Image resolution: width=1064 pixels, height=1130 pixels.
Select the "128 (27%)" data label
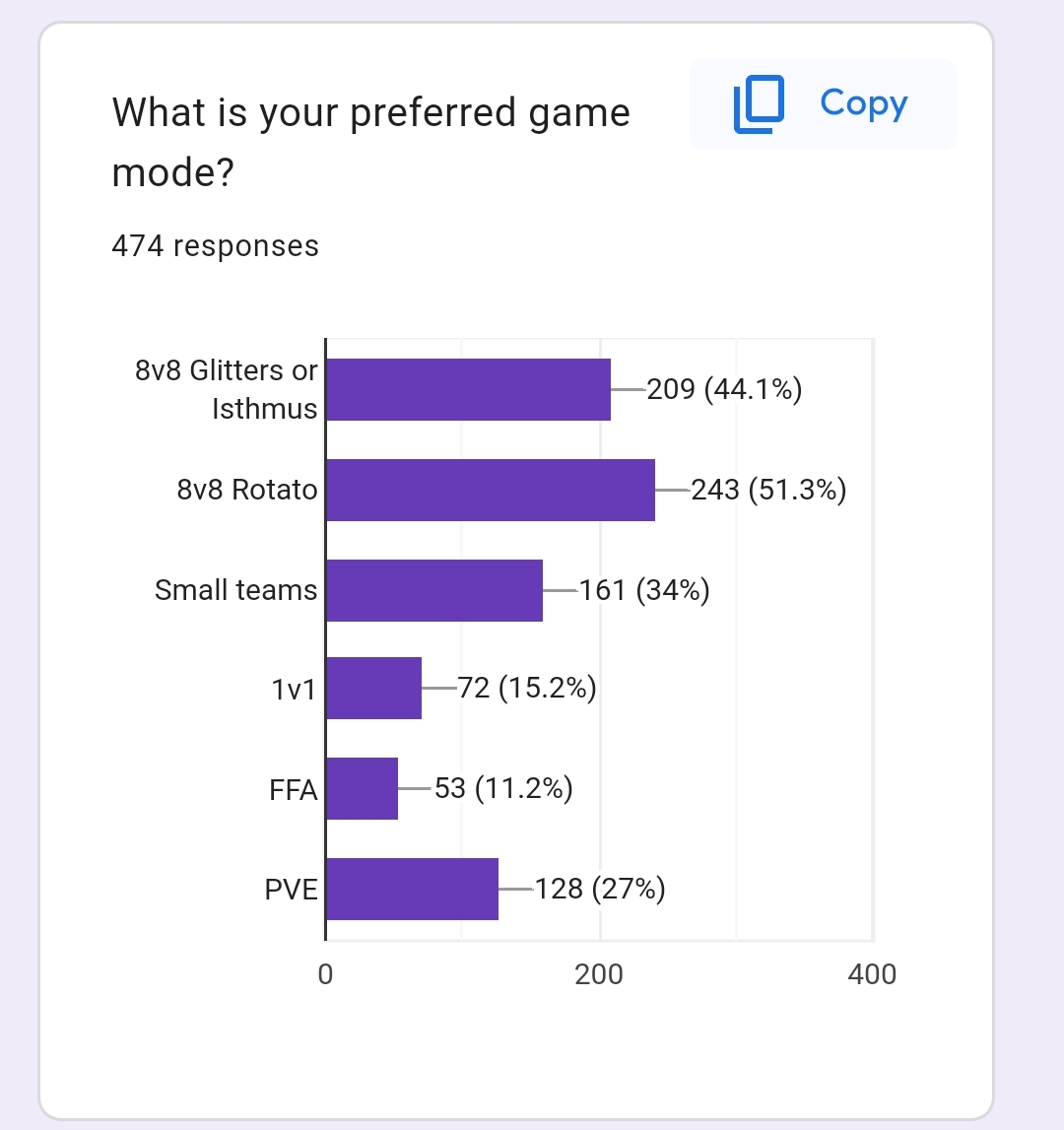[x=600, y=889]
